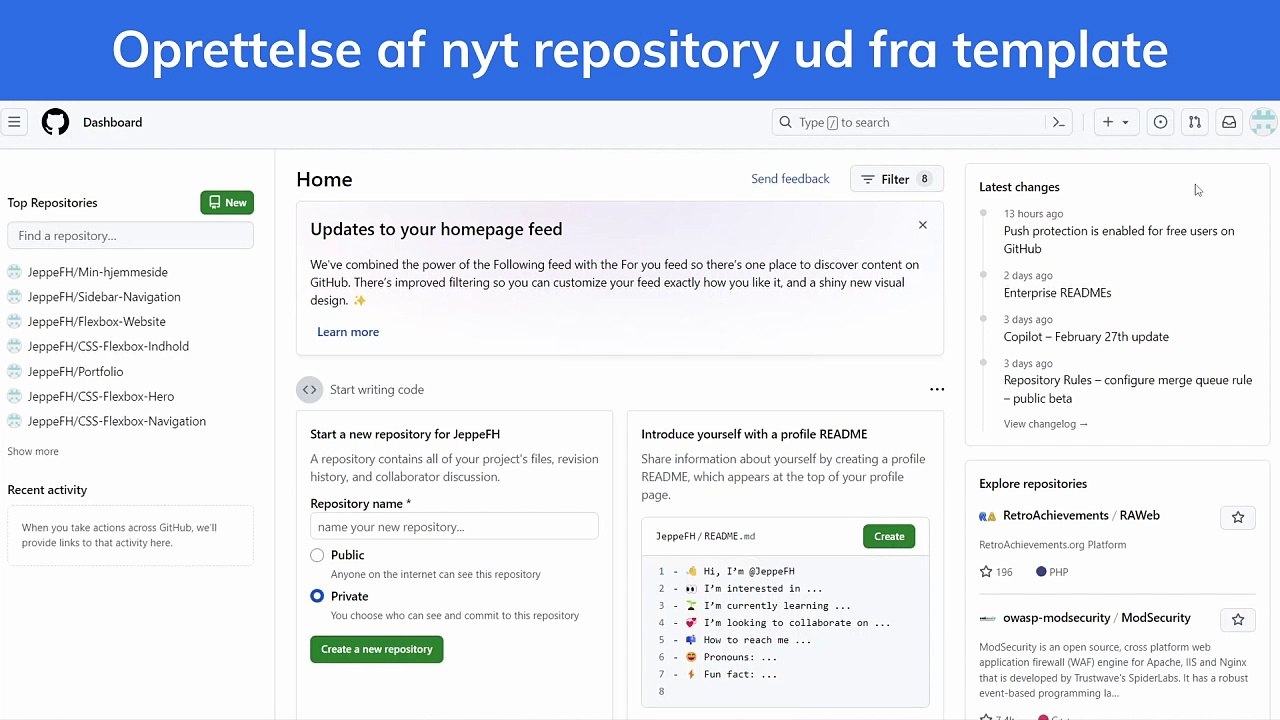Open the Issues icon in header
Screen dimensions: 1280x720
(x=1160, y=122)
